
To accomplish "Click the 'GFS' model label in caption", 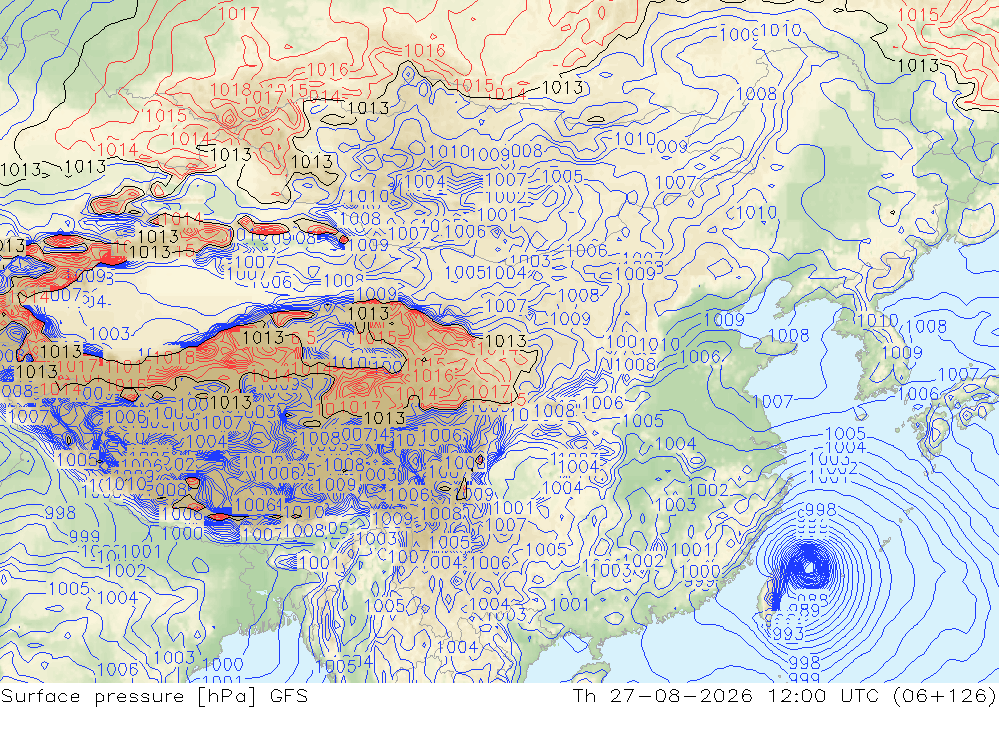I will (289, 695).
